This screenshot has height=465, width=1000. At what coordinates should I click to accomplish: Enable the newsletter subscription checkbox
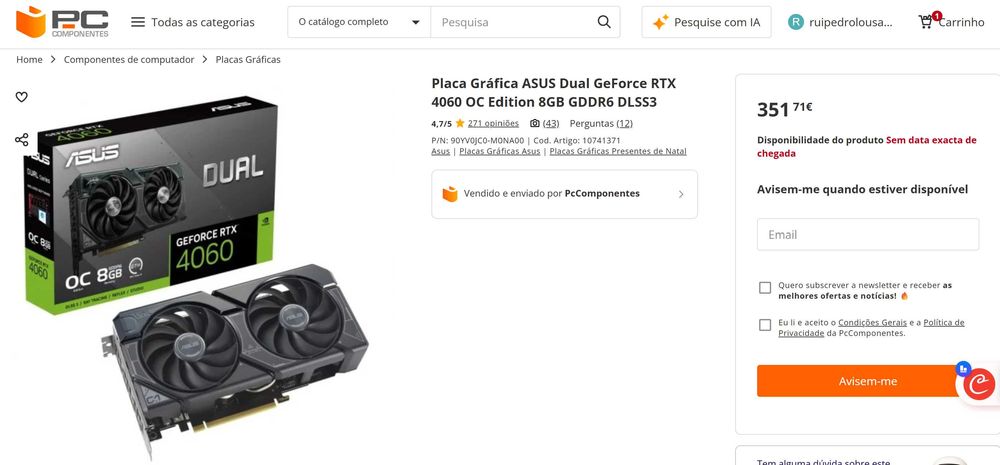point(765,288)
